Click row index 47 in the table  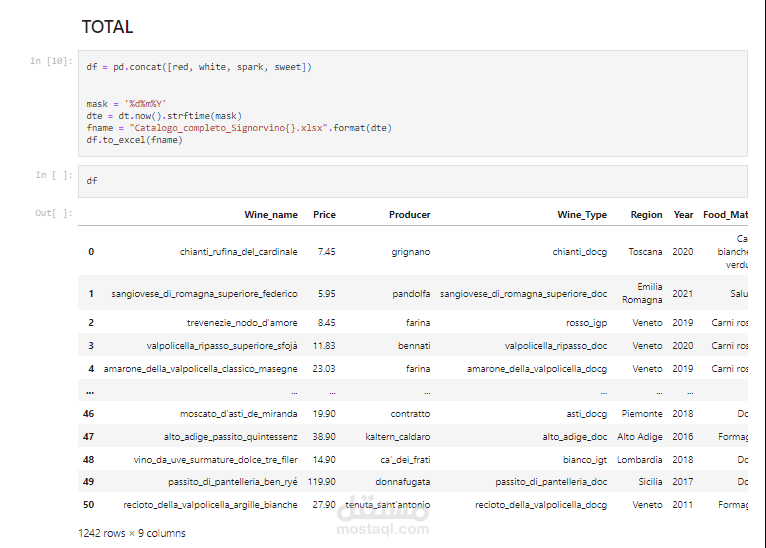tap(89, 437)
